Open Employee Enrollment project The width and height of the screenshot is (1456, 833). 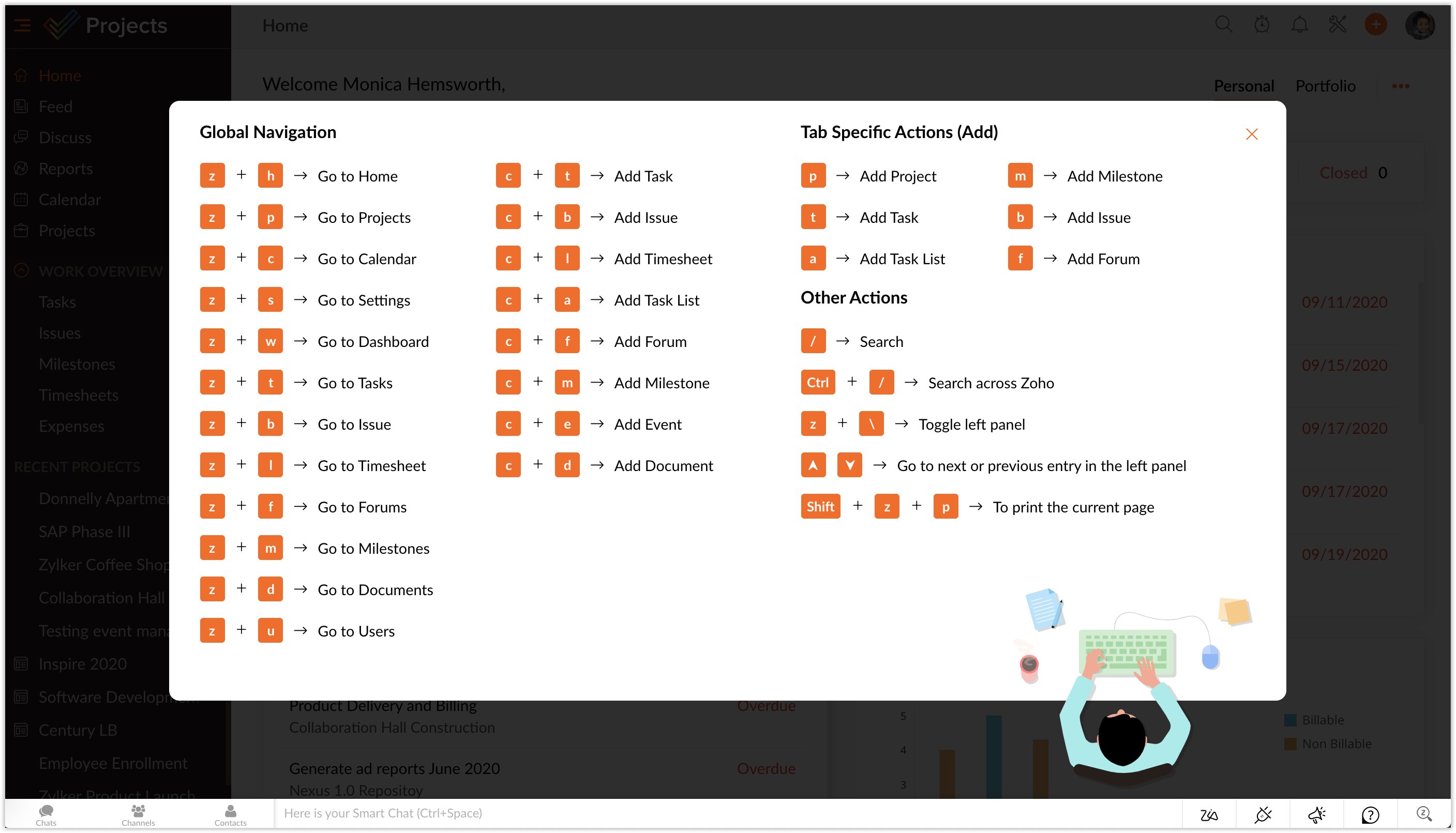point(113,763)
